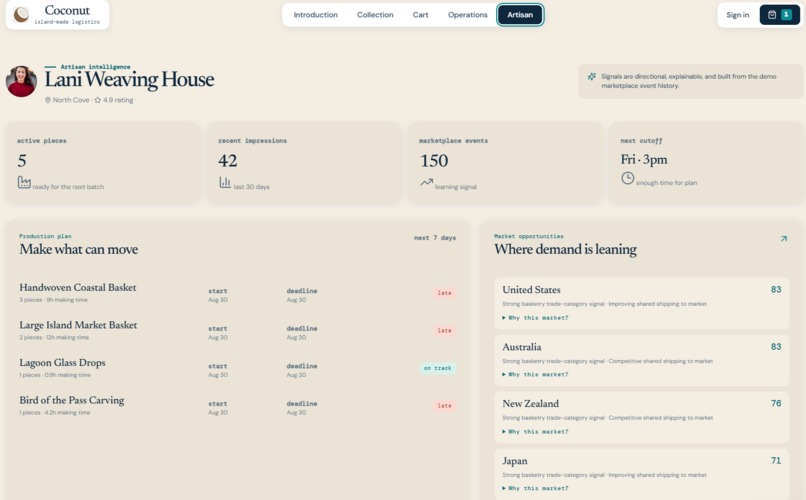This screenshot has width=806, height=500.
Task: Click the factory icon under active pieces
Action: (24, 182)
